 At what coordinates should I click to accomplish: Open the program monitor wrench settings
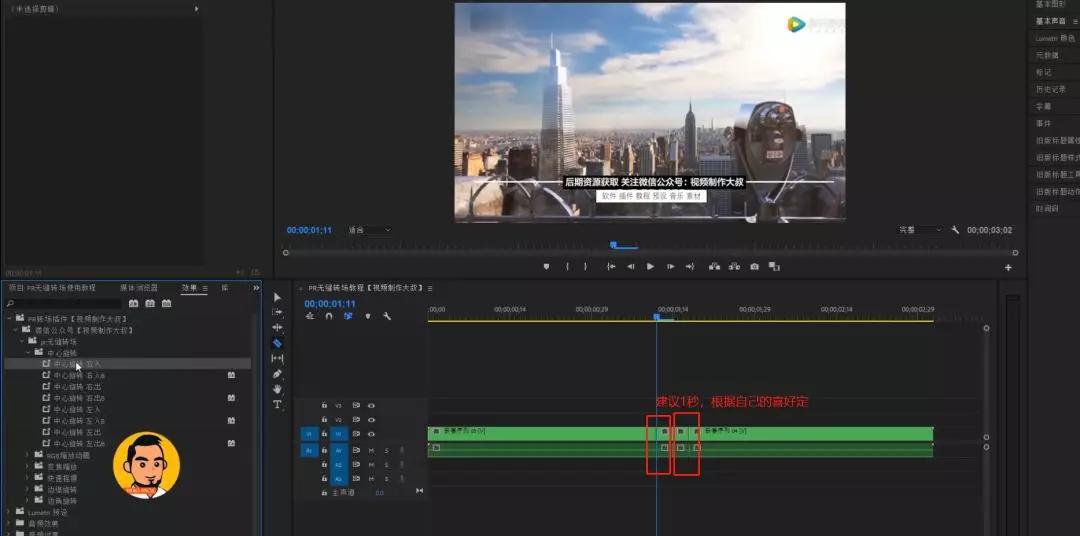(x=955, y=230)
